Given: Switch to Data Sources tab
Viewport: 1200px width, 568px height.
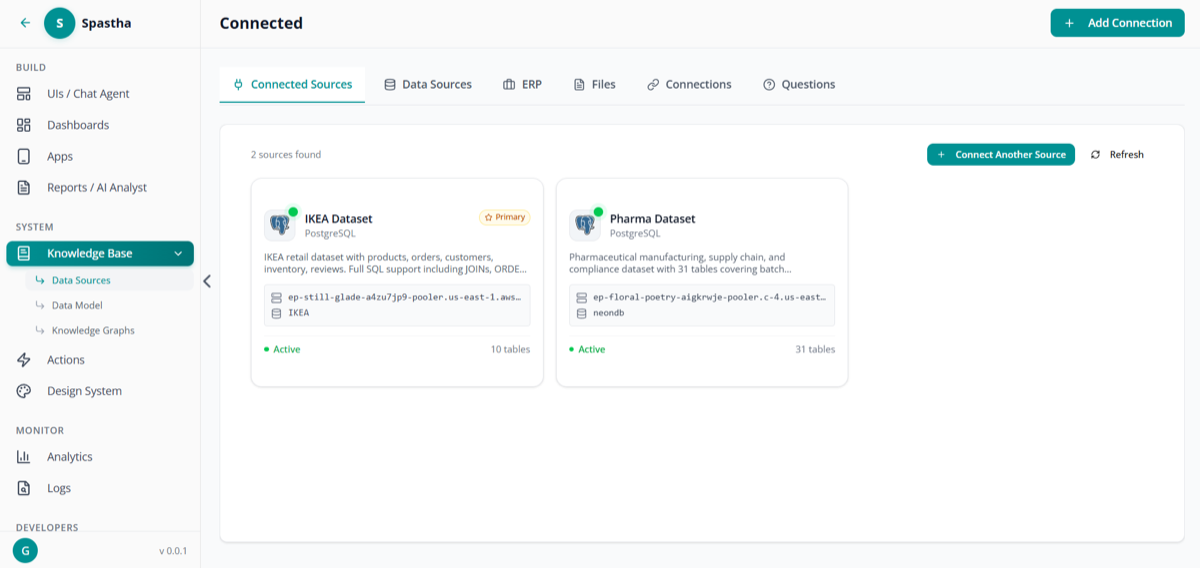Looking at the screenshot, I should click(428, 85).
